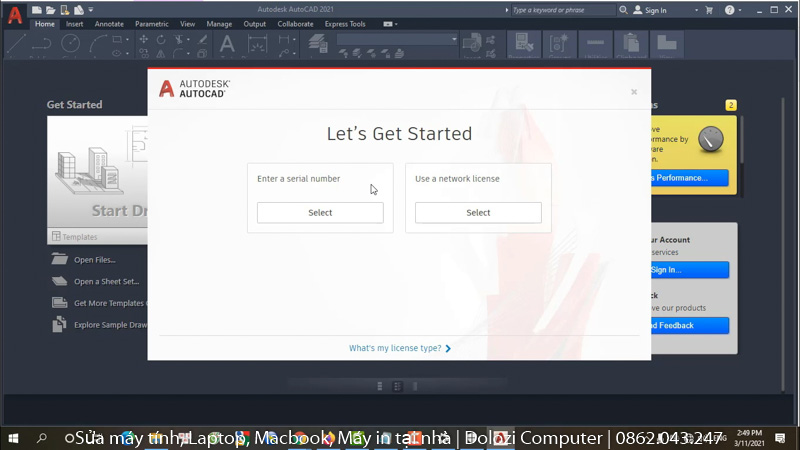Switch to the Home ribbon tab
Screen dimensions: 800x450
(45, 24)
